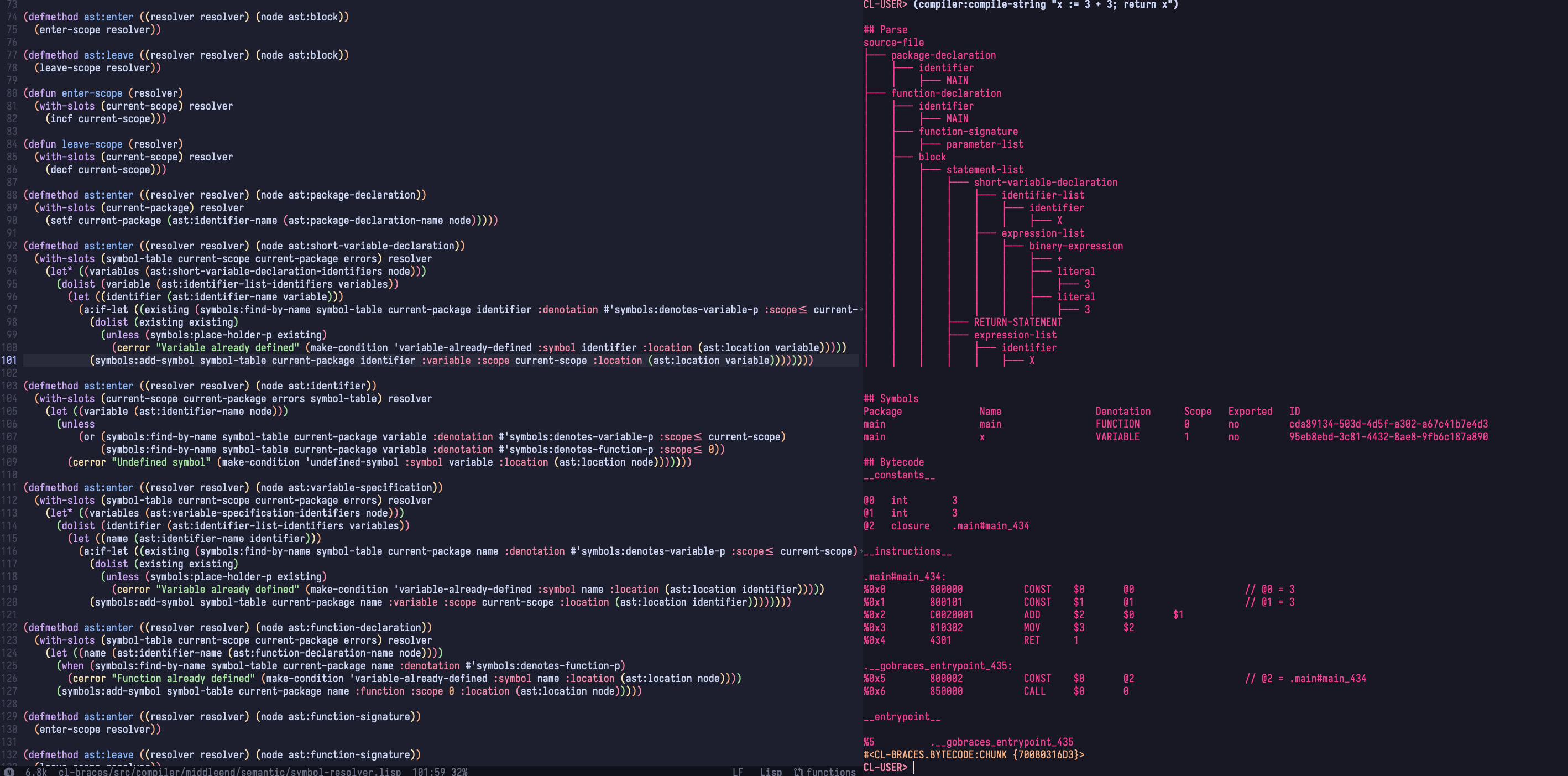The image size is (1568, 776).
Task: Click the 'Exported' column header
Action: [1250, 411]
